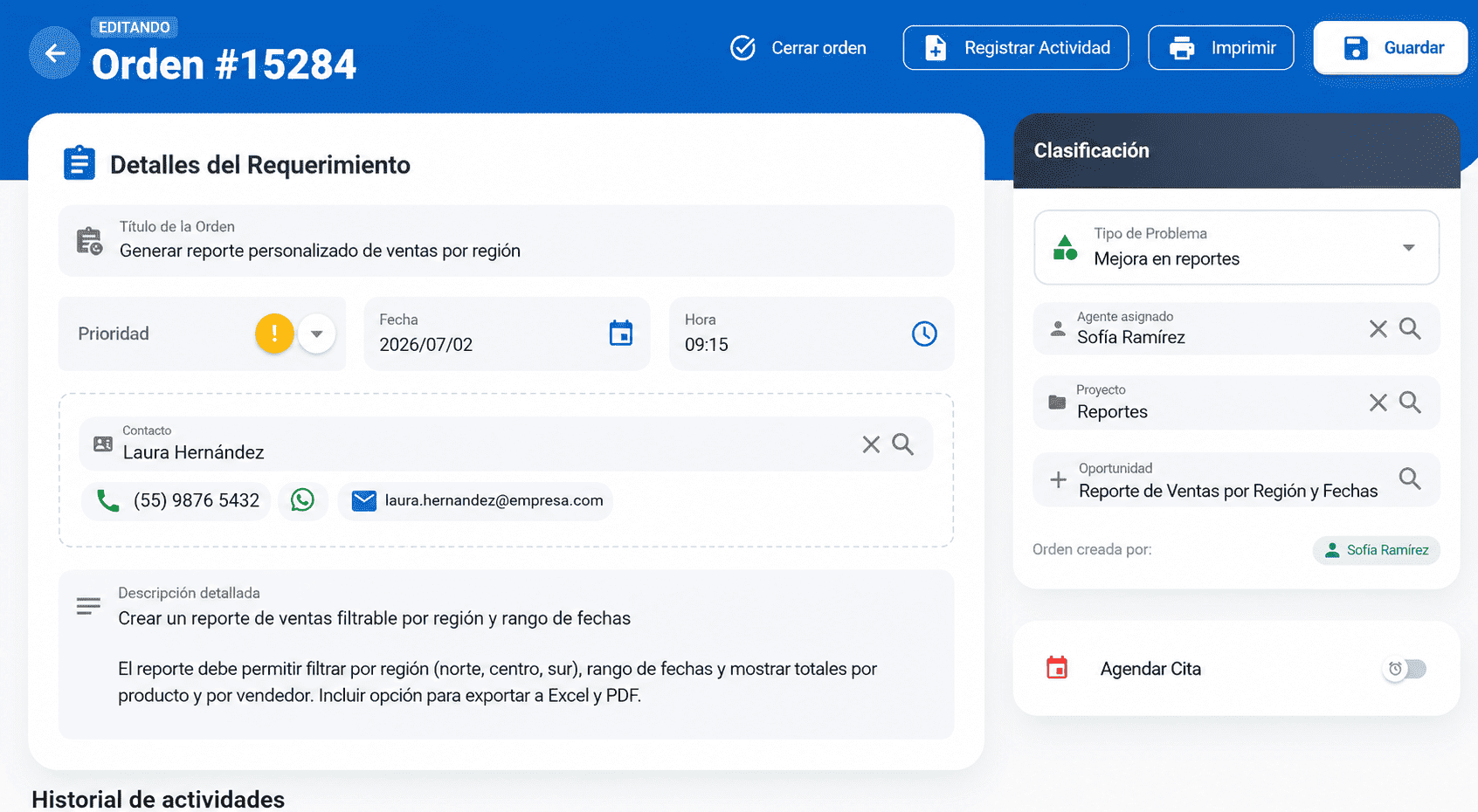Click the Agendar Cita calendar icon

(x=1057, y=668)
